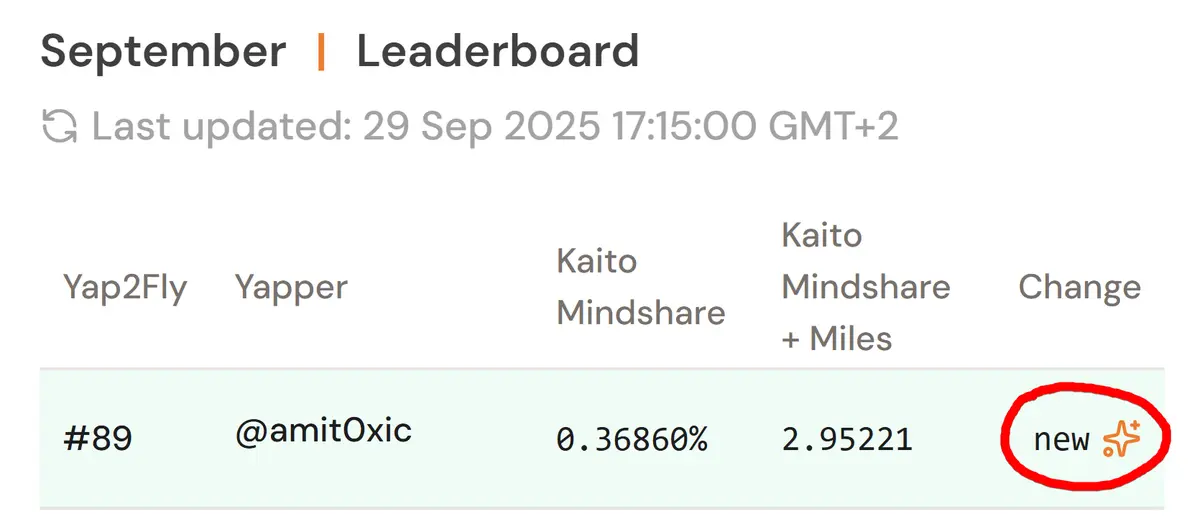Click the "Last updated:" label text
Image resolution: width=1200 pixels, height=532 pixels.
222,128
